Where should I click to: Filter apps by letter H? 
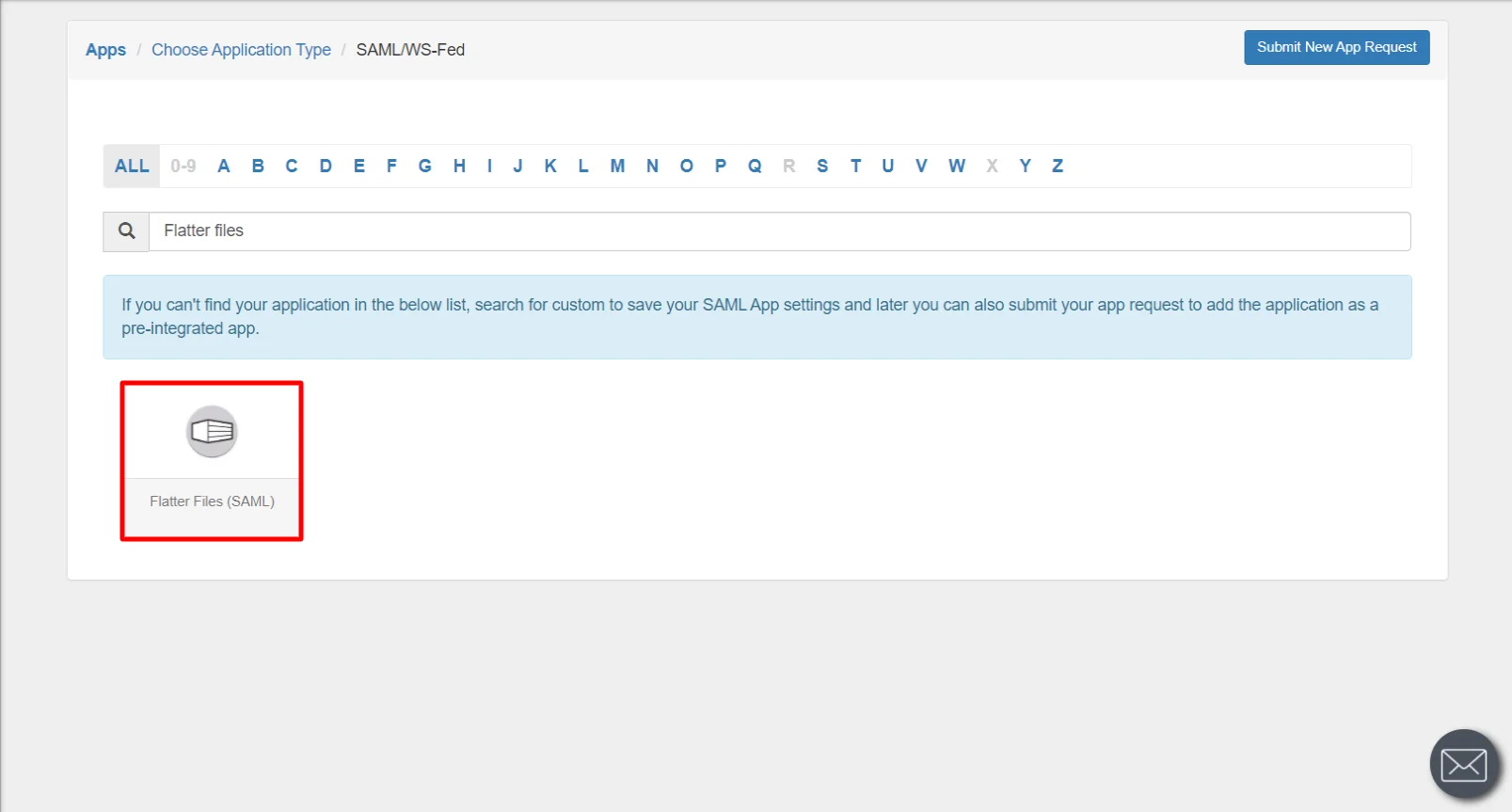459,166
